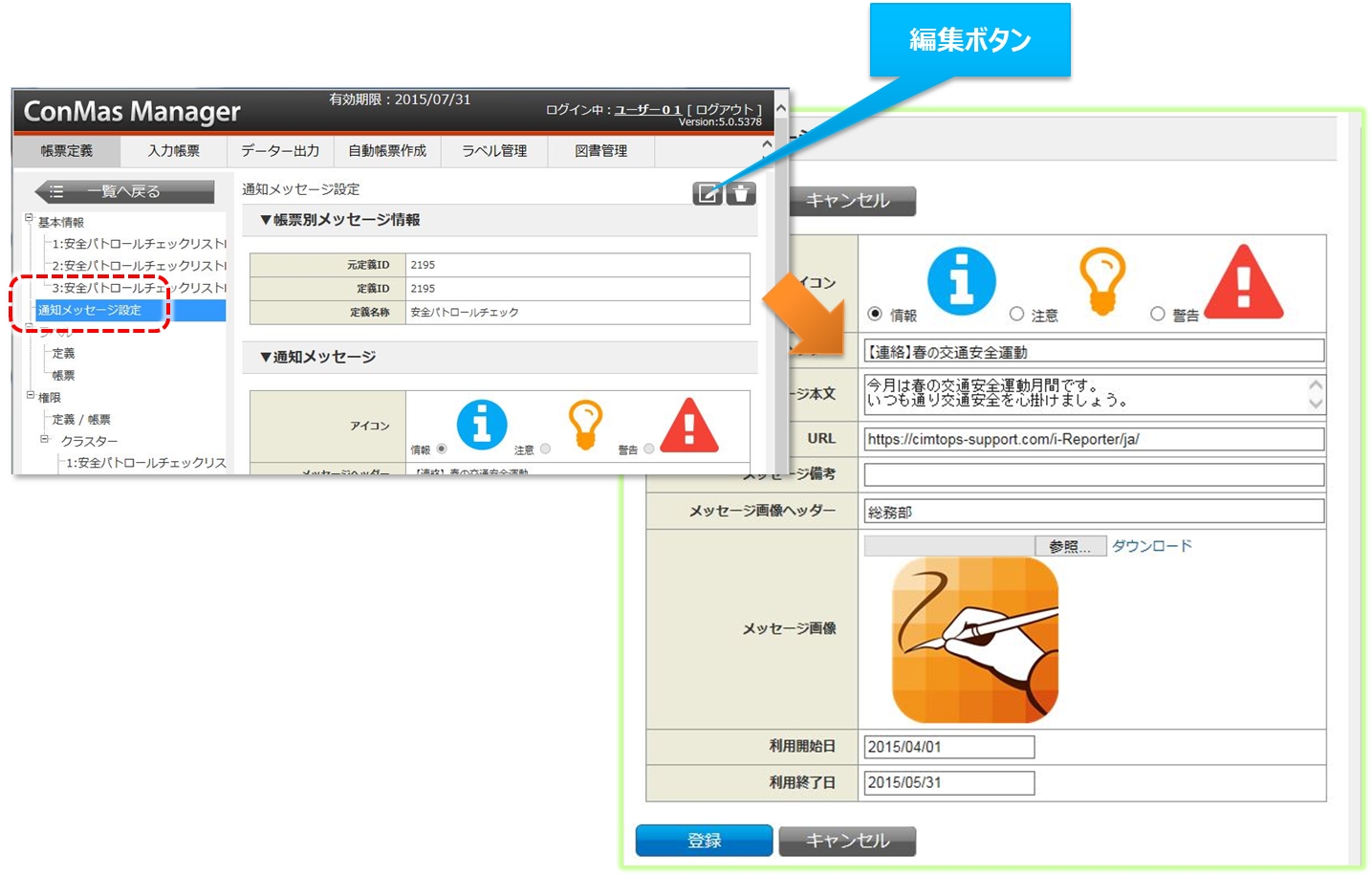The width and height of the screenshot is (1372, 876).
Task: Select 1:安全パトロールチェックリス under クラスター
Action: (146, 463)
